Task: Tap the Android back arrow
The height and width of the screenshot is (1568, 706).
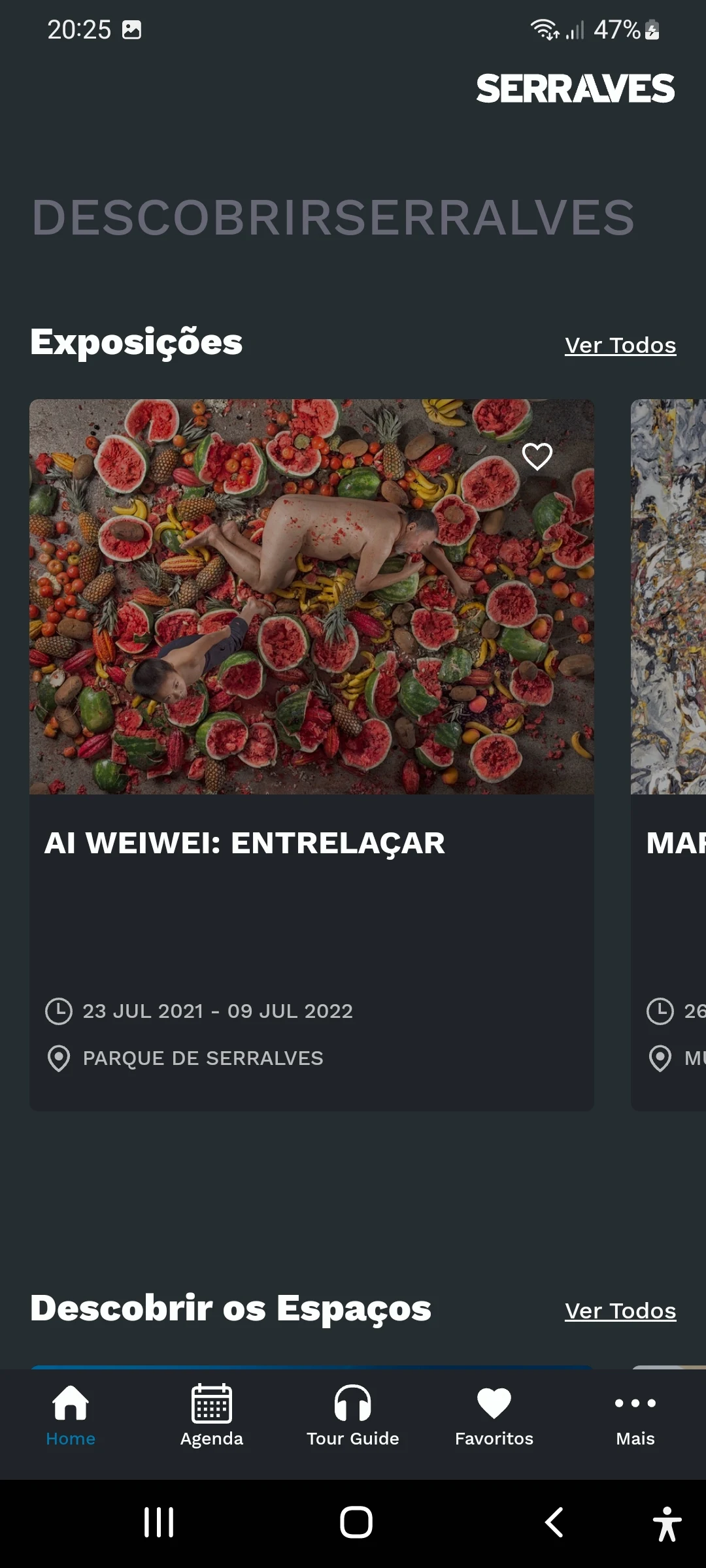Action: (x=554, y=1522)
